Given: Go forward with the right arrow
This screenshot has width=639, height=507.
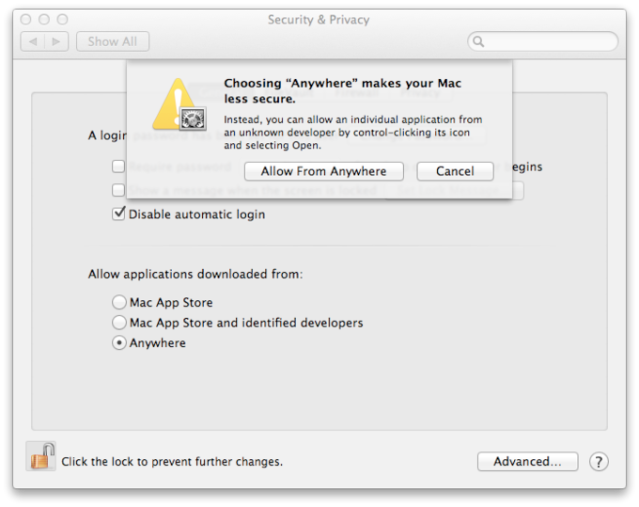Looking at the screenshot, I should 57,42.
